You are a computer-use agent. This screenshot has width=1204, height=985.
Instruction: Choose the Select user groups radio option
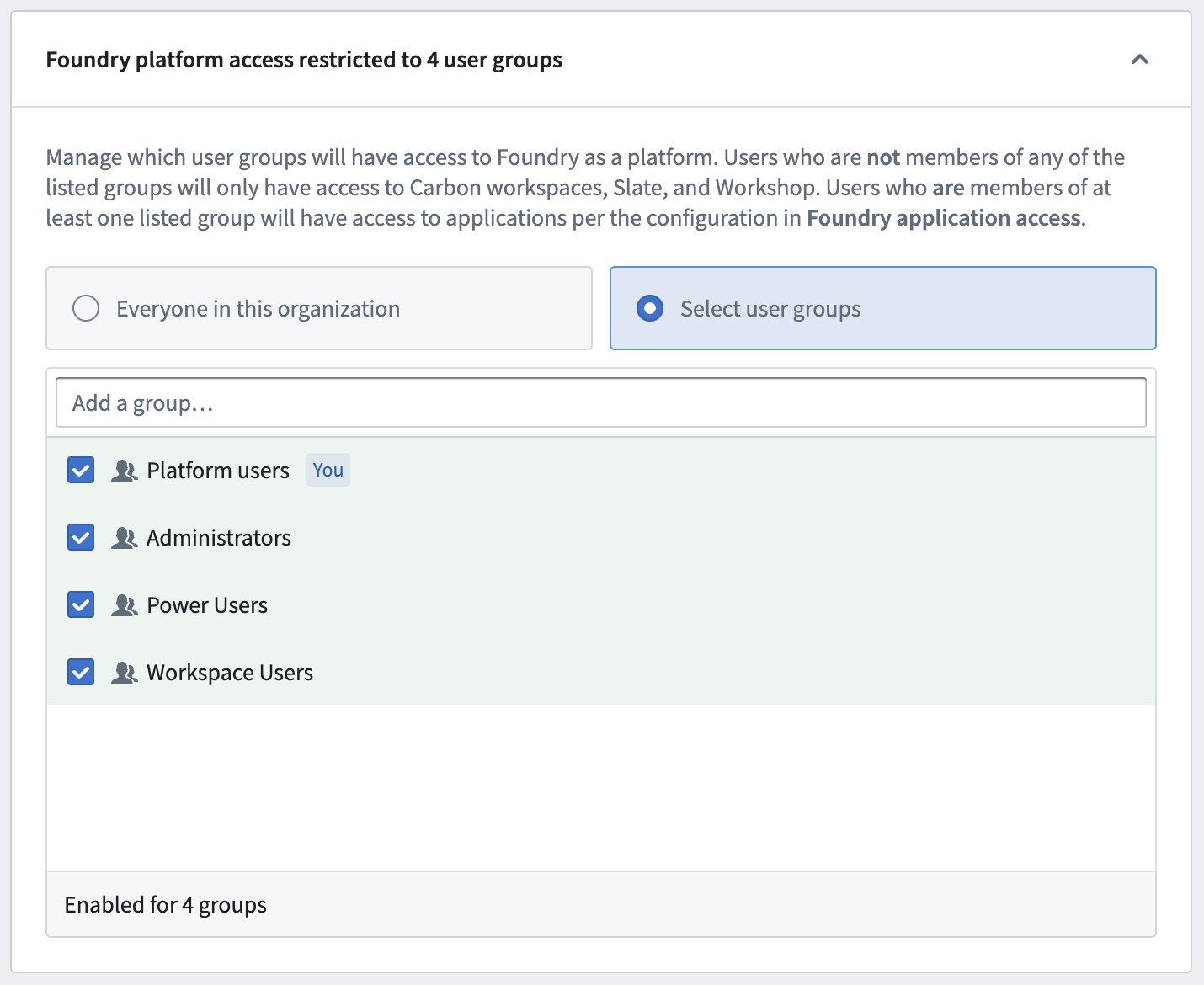point(650,309)
